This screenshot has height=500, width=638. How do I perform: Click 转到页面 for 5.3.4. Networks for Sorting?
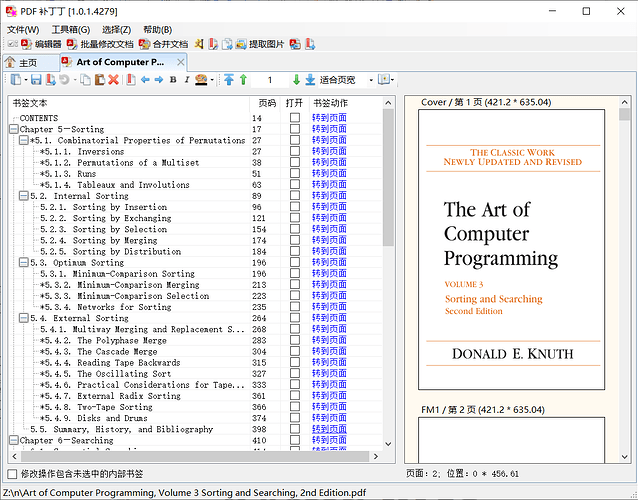coord(329,307)
